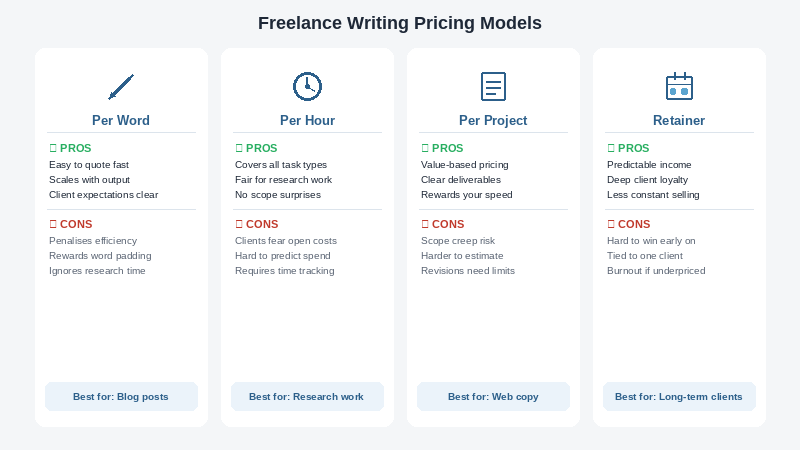Screen dimensions: 800x450
Task: Click the Best for: Long-term clients badge
Action: [x=679, y=397]
